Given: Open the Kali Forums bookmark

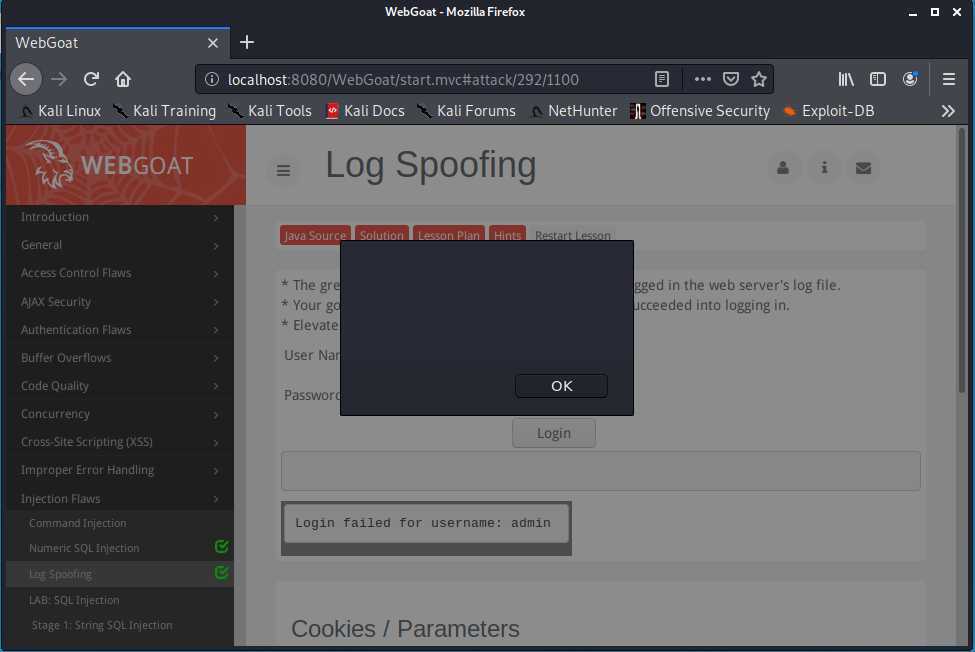Looking at the screenshot, I should click(x=467, y=111).
